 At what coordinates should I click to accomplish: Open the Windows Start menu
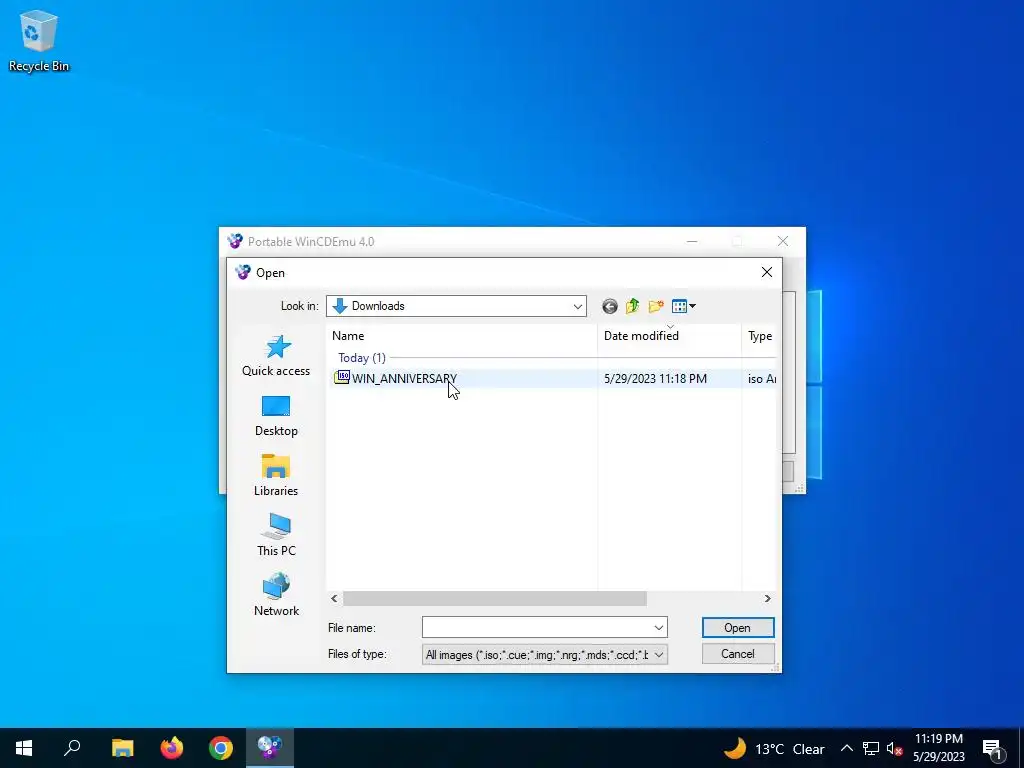point(24,748)
